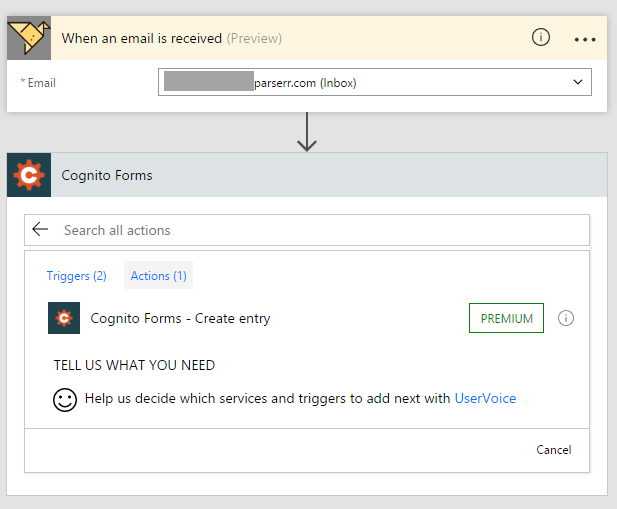
Task: Choose 'Cognito Forms - Create entry' action
Action: [x=180, y=318]
